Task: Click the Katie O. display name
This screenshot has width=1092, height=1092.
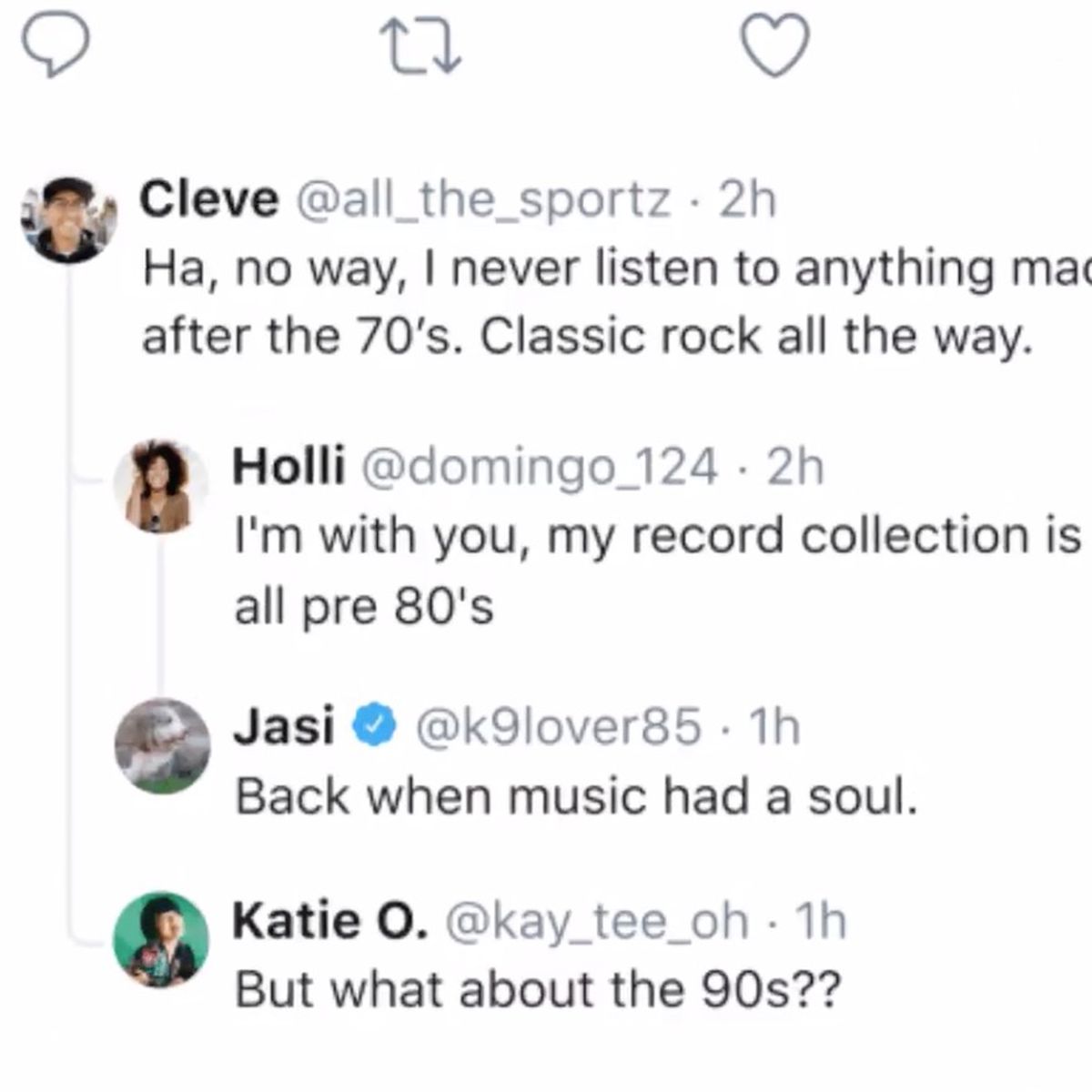Action: tap(329, 921)
